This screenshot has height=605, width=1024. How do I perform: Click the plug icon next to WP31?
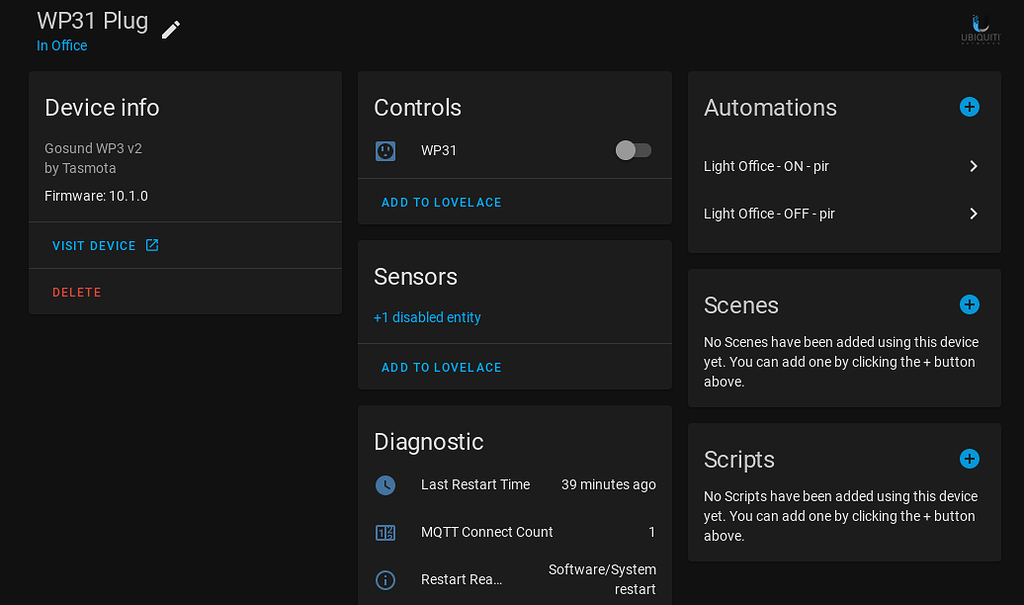[x=385, y=150]
